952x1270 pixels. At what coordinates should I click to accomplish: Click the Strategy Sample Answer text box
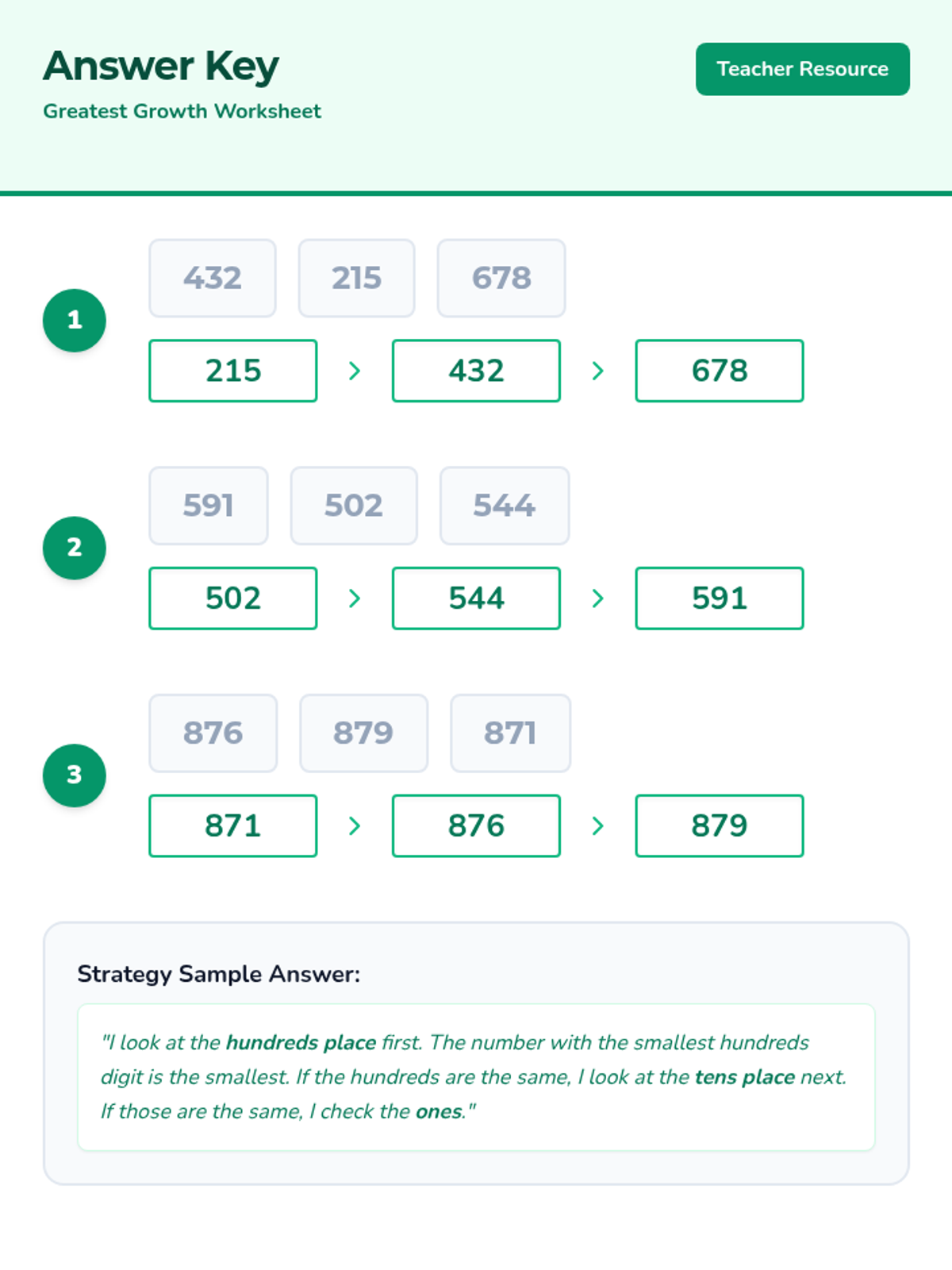tap(476, 1077)
